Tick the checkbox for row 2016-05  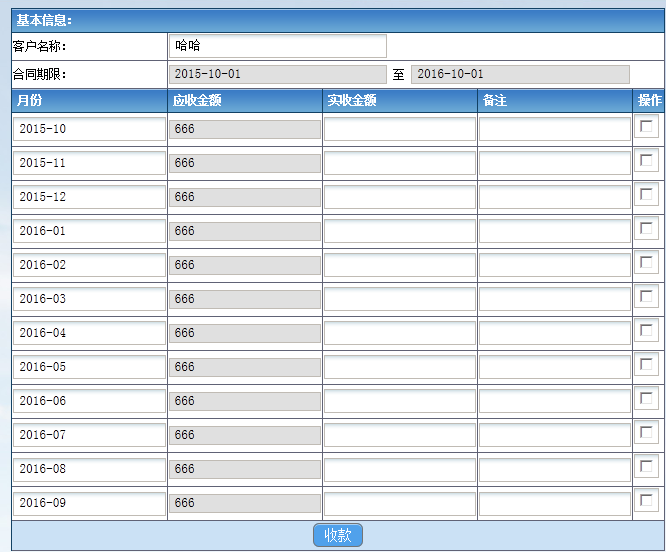[x=646, y=364]
